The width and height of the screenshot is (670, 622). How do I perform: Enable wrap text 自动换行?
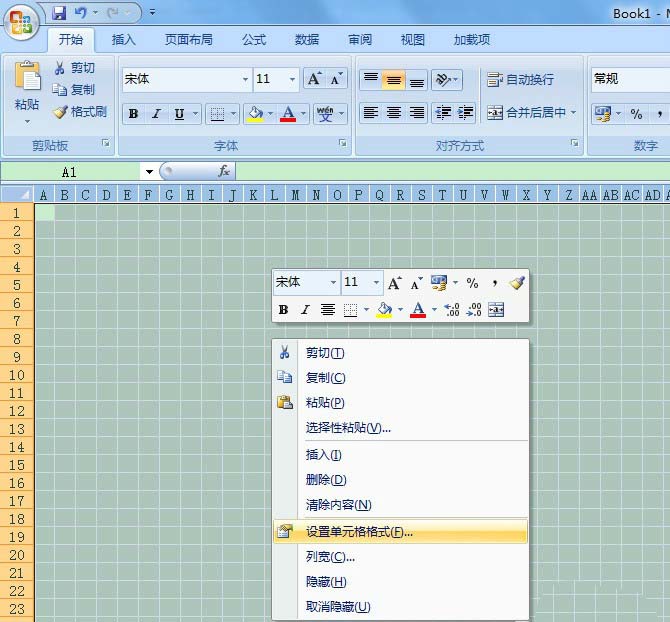point(520,79)
